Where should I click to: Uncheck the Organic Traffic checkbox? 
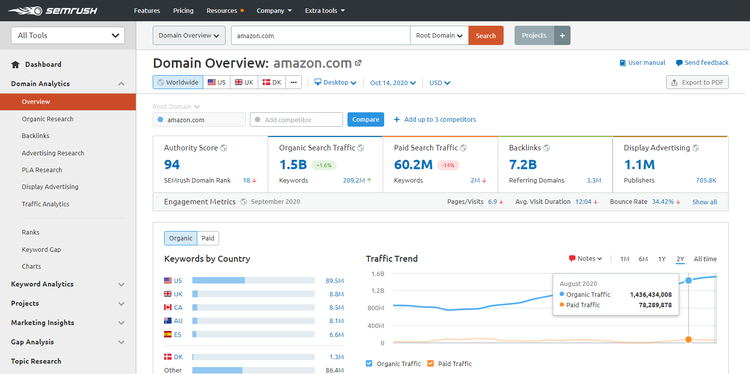pyautogui.click(x=369, y=363)
